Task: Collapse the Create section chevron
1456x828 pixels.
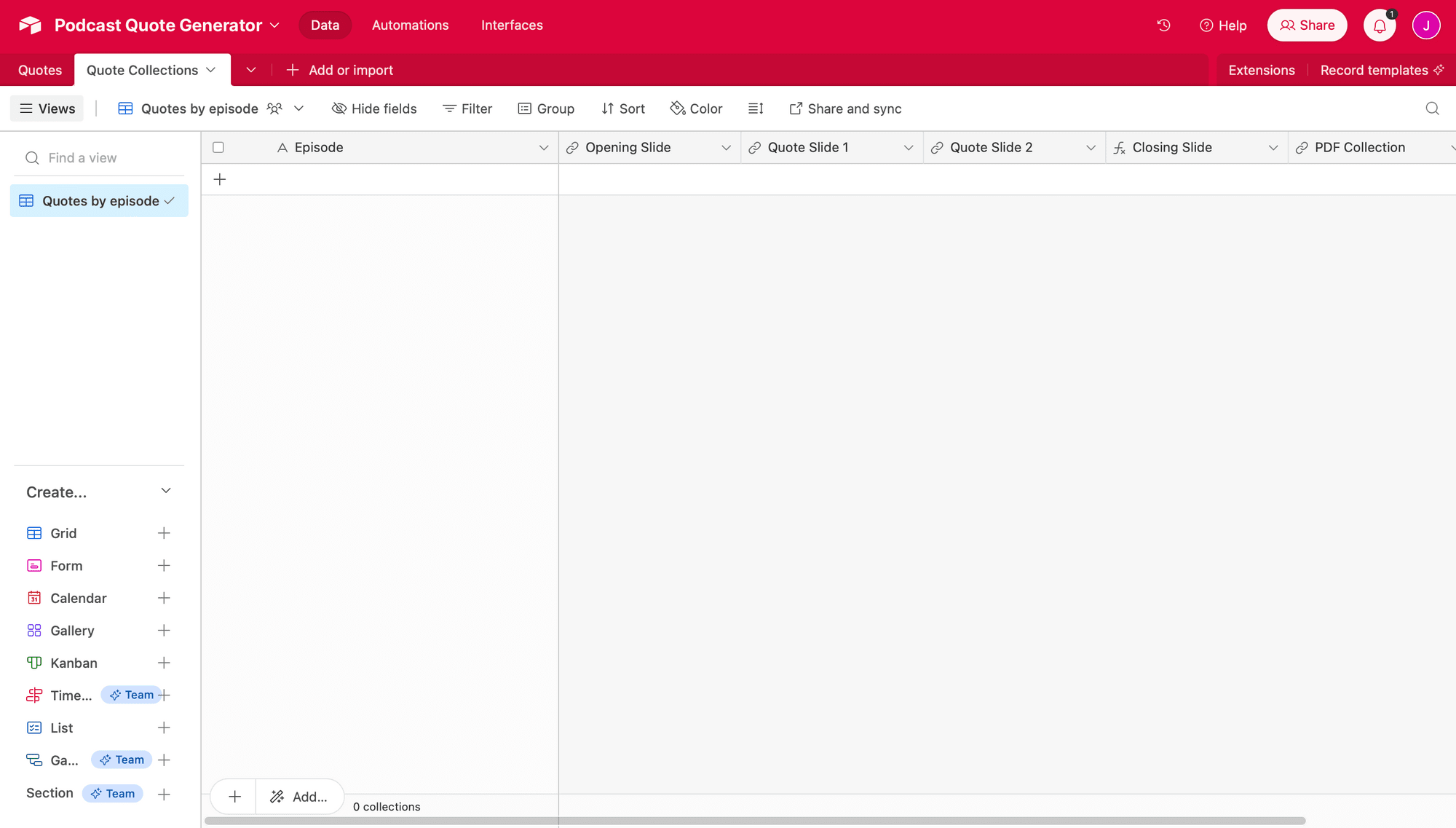Action: pos(166,491)
